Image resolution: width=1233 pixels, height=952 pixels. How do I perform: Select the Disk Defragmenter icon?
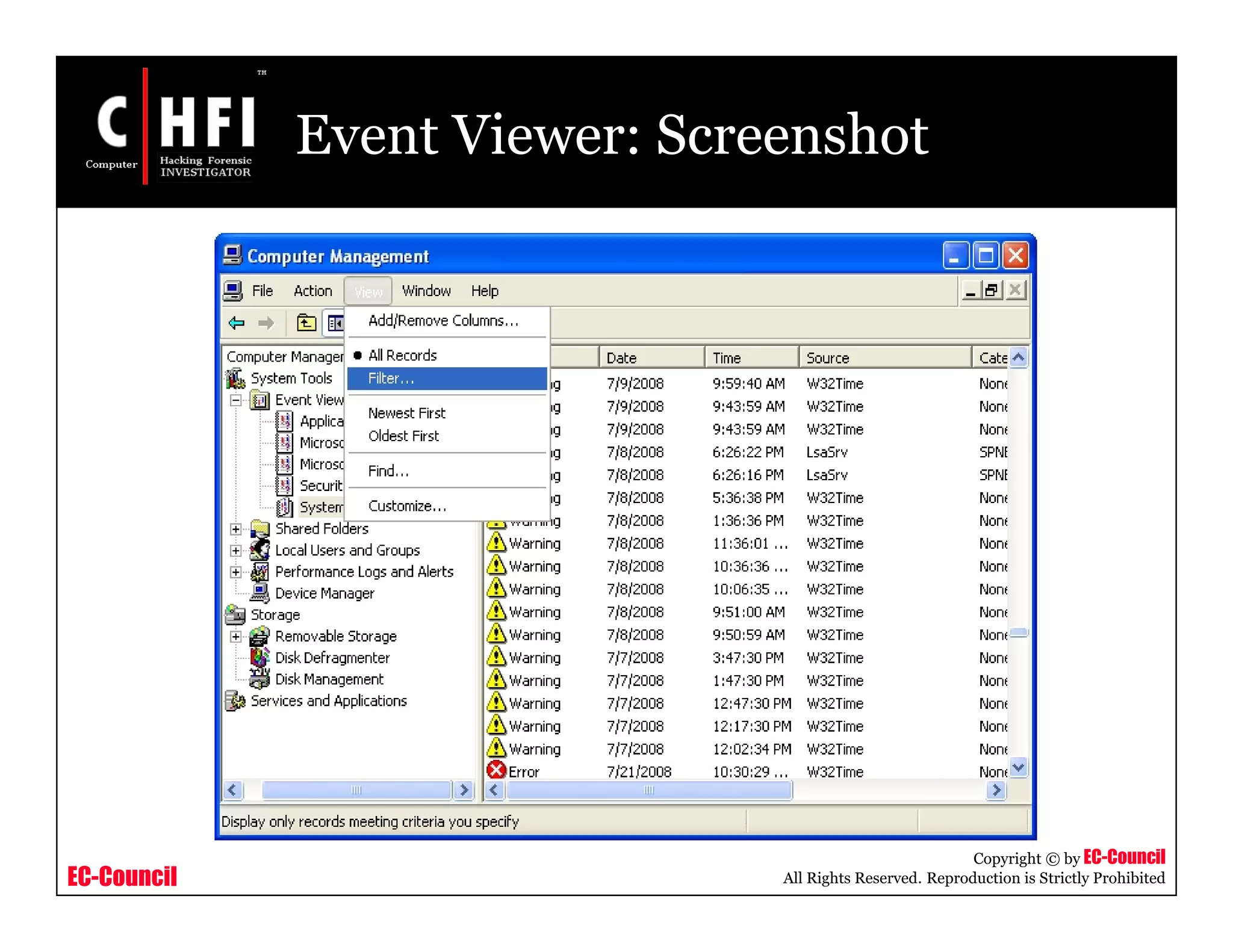(259, 657)
